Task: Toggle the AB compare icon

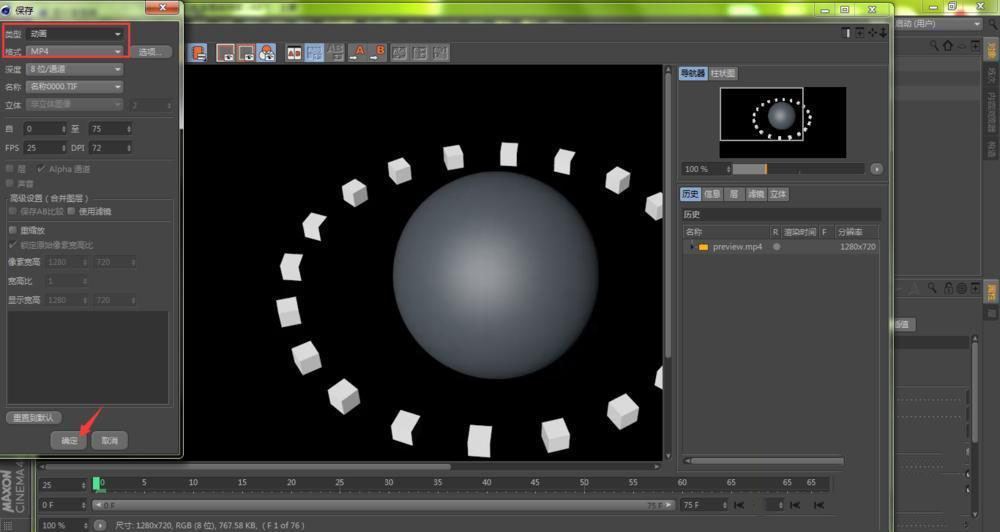Action: (x=294, y=52)
